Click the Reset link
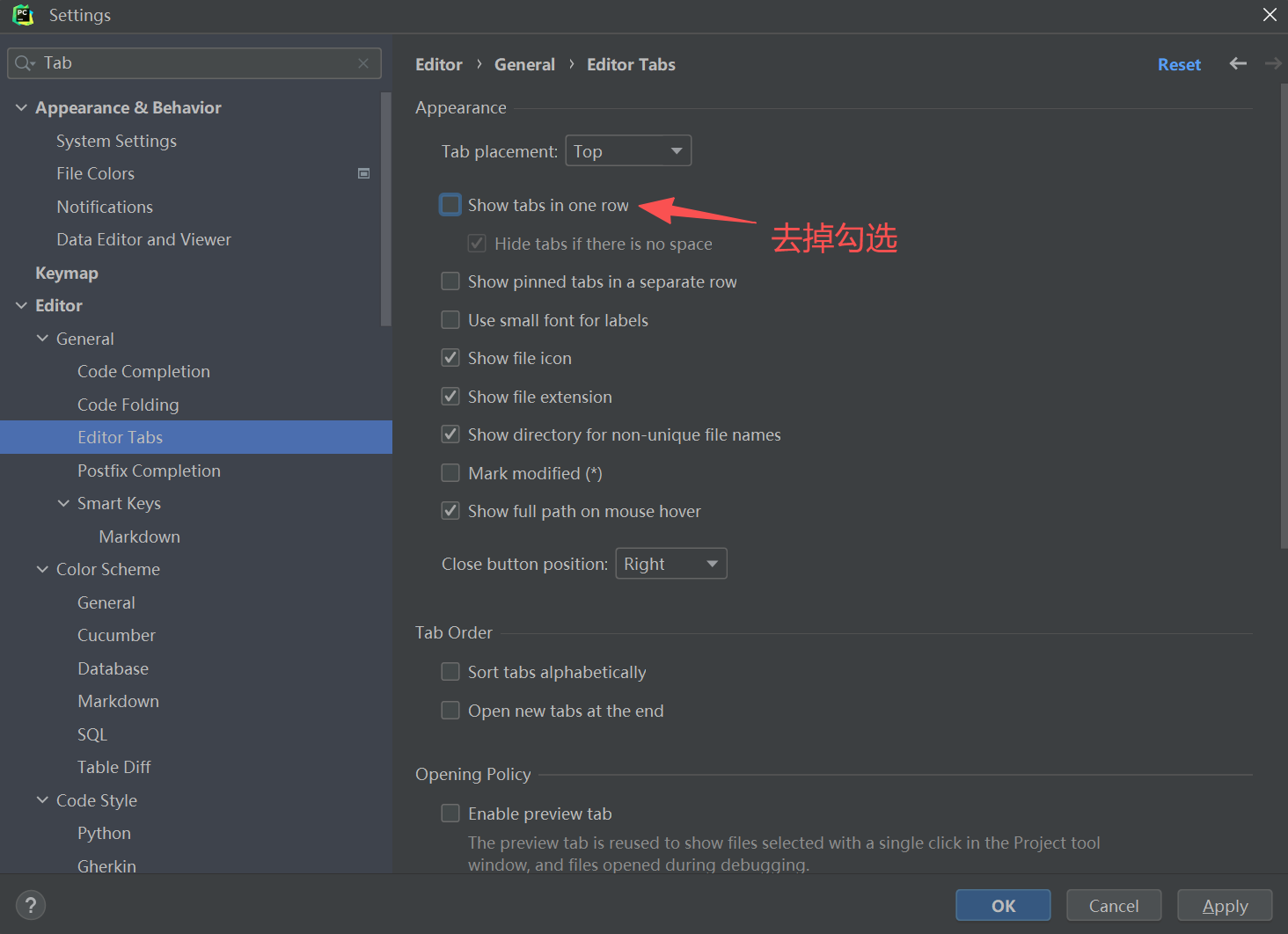Screen dimensions: 1288x934 pyautogui.click(x=1179, y=64)
